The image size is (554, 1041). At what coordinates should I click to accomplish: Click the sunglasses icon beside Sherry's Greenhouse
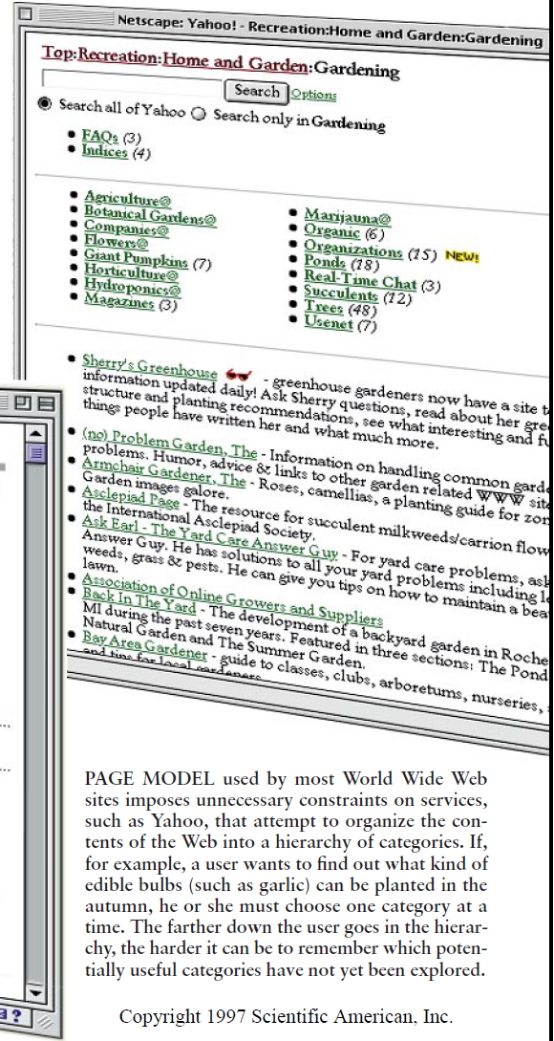coord(238,374)
